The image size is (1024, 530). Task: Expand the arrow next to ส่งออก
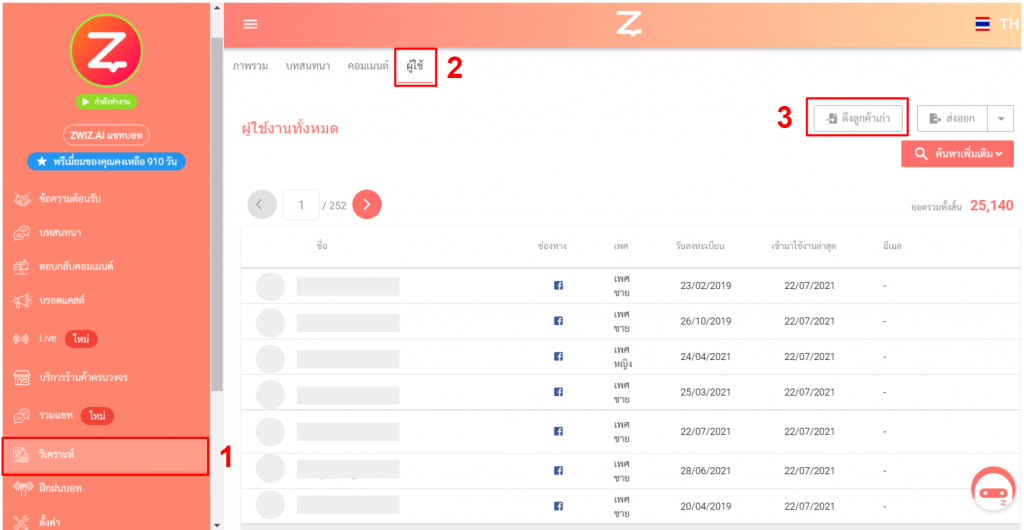(x=1000, y=118)
